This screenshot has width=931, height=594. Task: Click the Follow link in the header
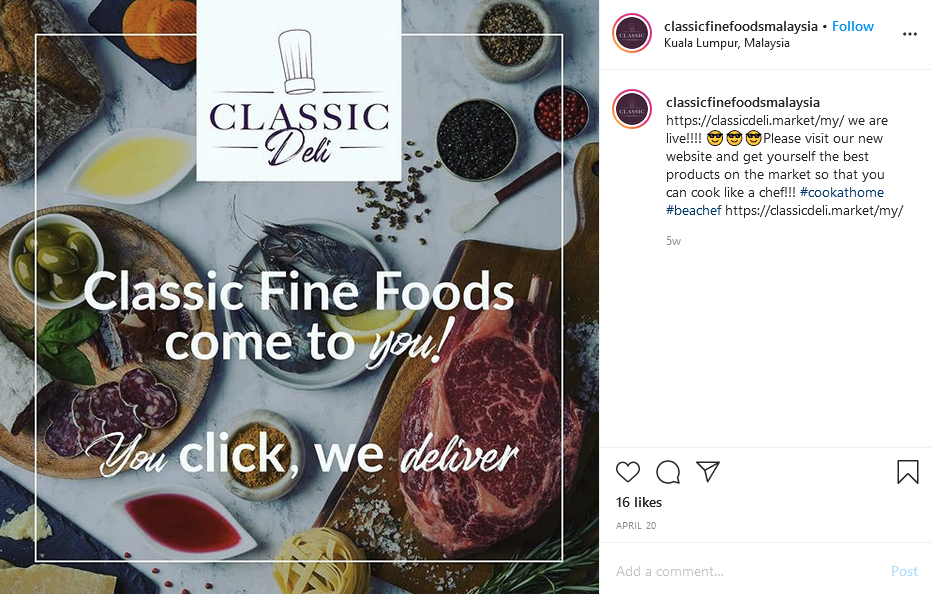[x=853, y=26]
